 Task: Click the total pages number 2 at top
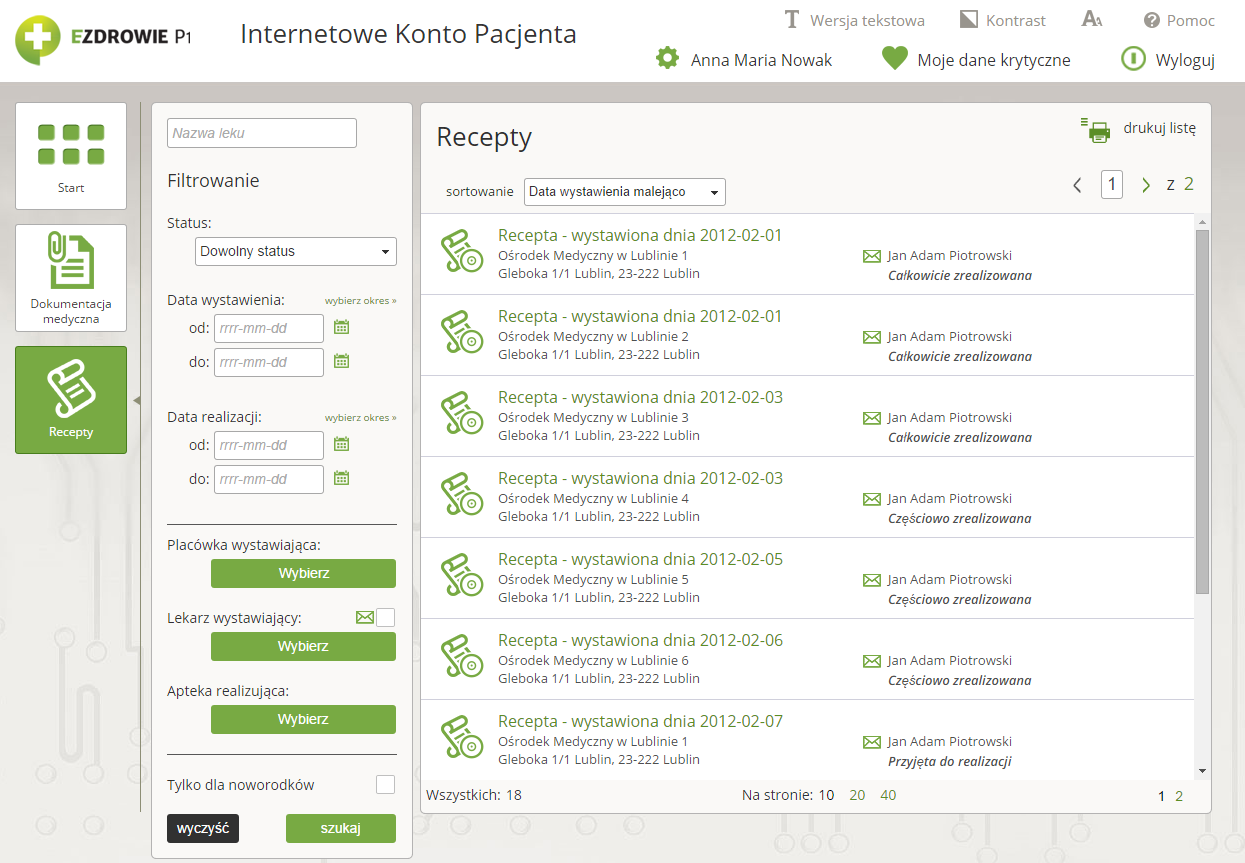point(1189,184)
